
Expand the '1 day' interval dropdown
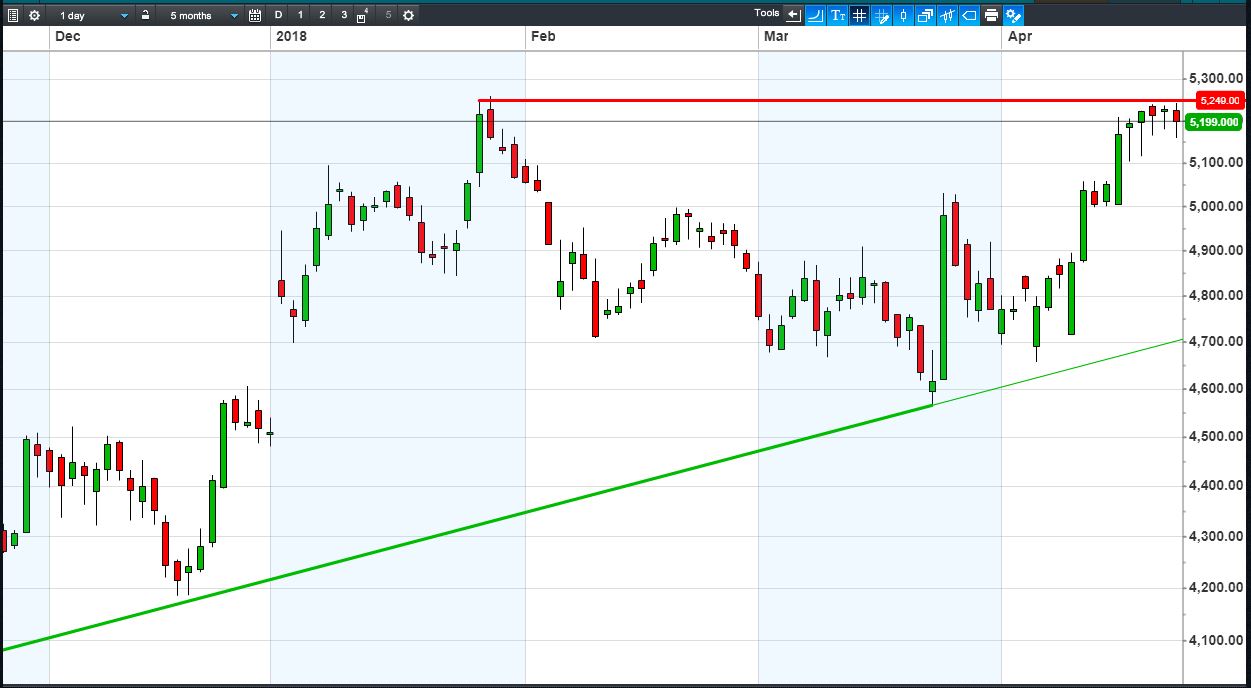(x=90, y=15)
